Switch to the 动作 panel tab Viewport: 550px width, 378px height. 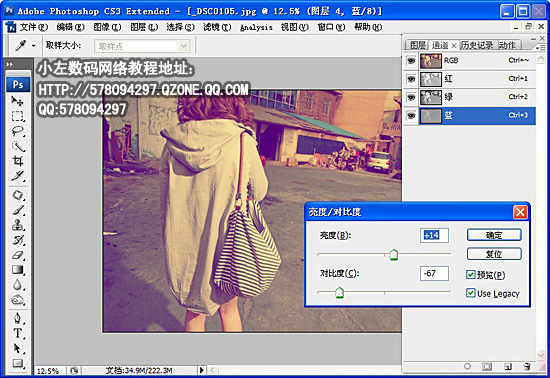click(507, 45)
